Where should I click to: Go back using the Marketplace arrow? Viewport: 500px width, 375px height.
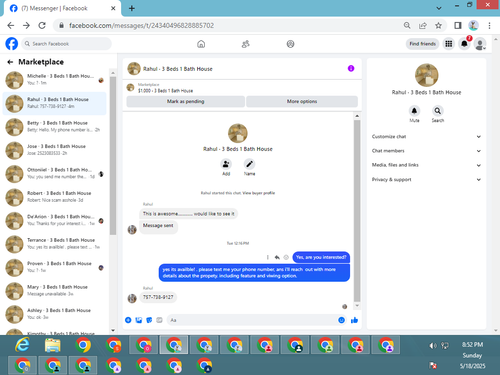10,62
